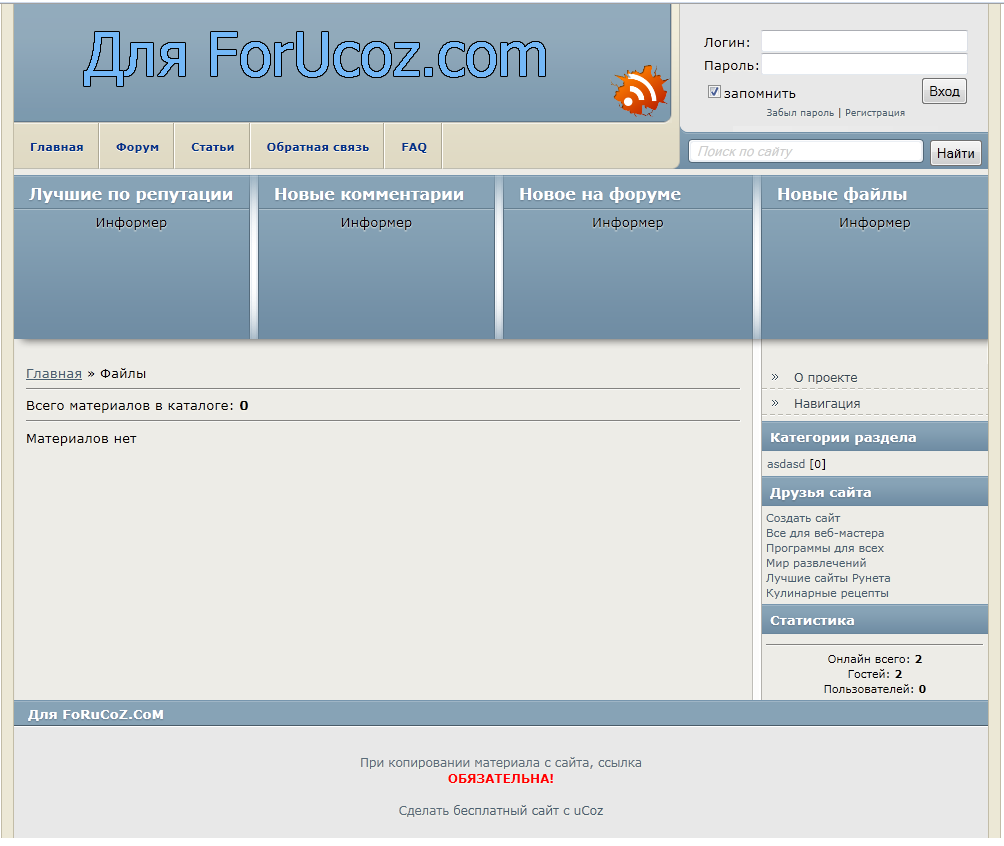This screenshot has height=846, width=1004.
Task: Open the Лучшие сайты Рунета link
Action: click(828, 578)
